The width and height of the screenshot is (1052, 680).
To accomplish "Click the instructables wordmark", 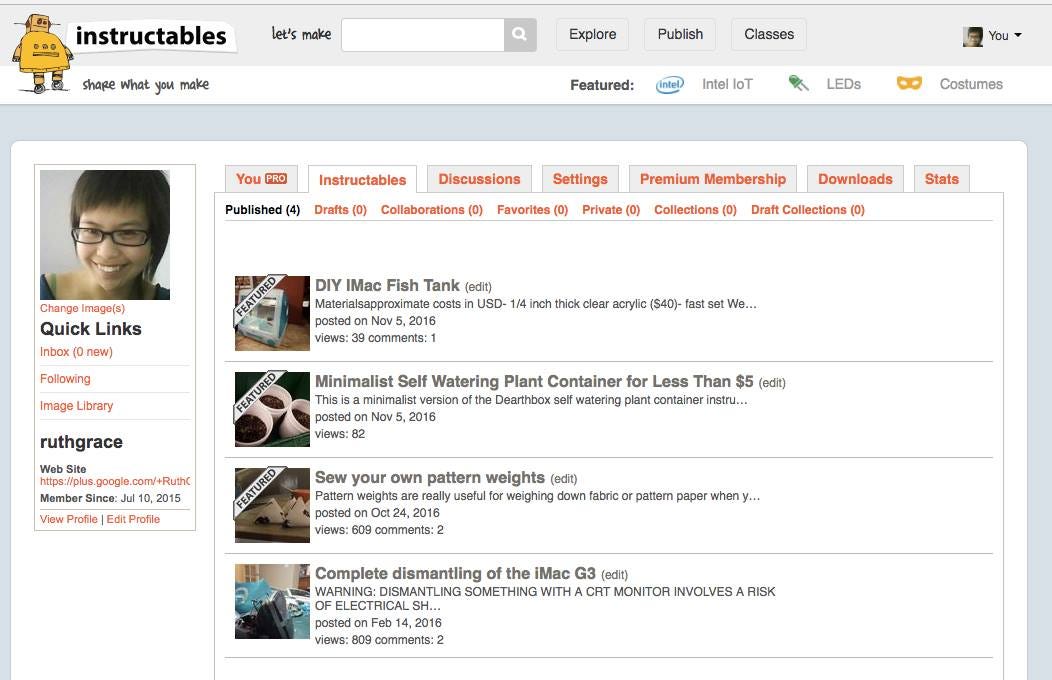I will 151,36.
